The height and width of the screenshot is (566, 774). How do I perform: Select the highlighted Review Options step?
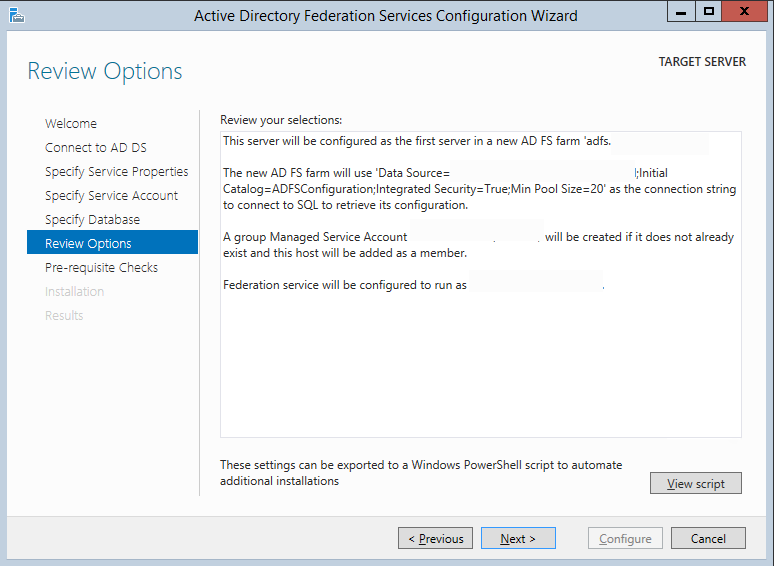coord(88,244)
